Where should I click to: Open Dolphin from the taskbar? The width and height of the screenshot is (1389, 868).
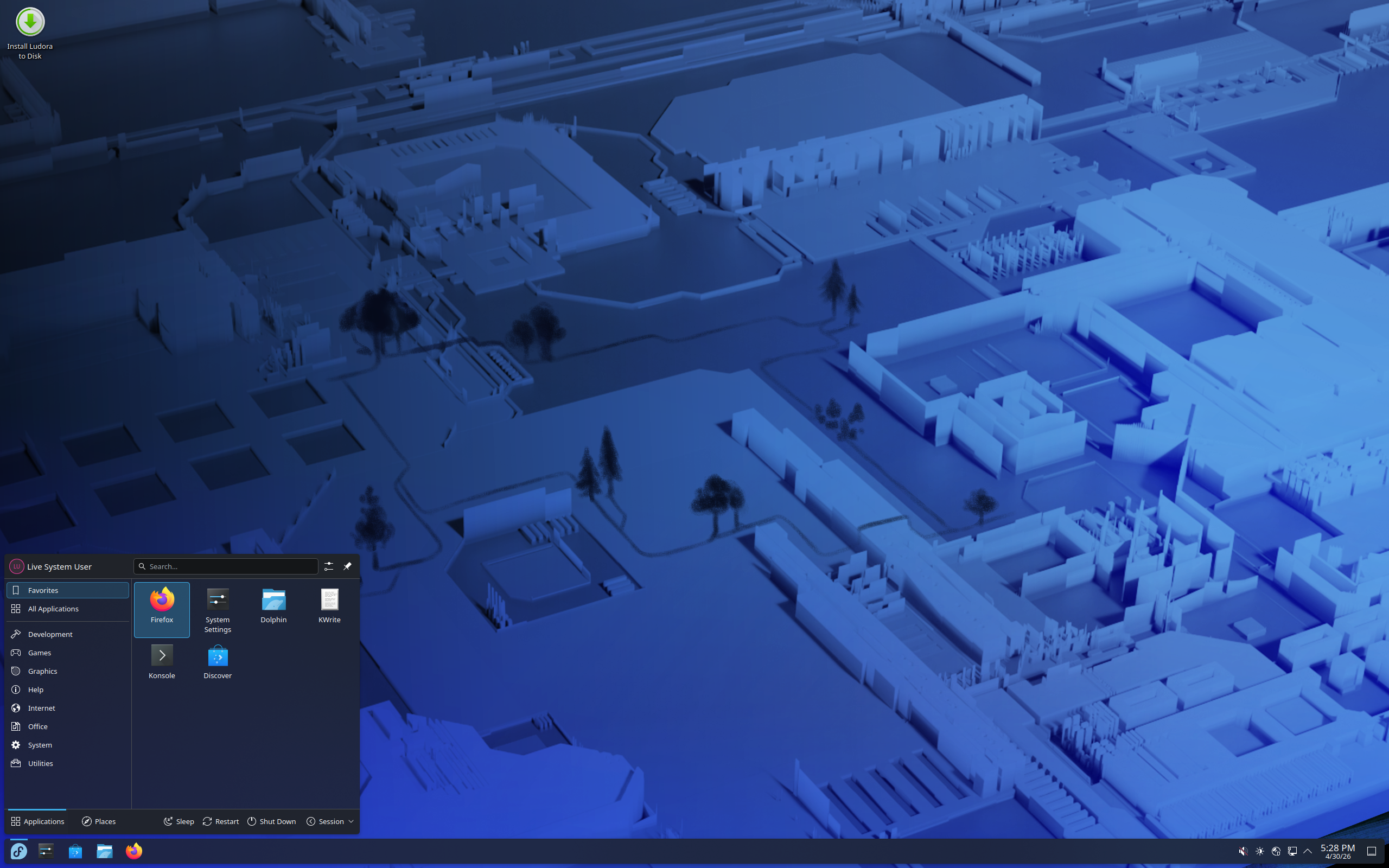105,851
